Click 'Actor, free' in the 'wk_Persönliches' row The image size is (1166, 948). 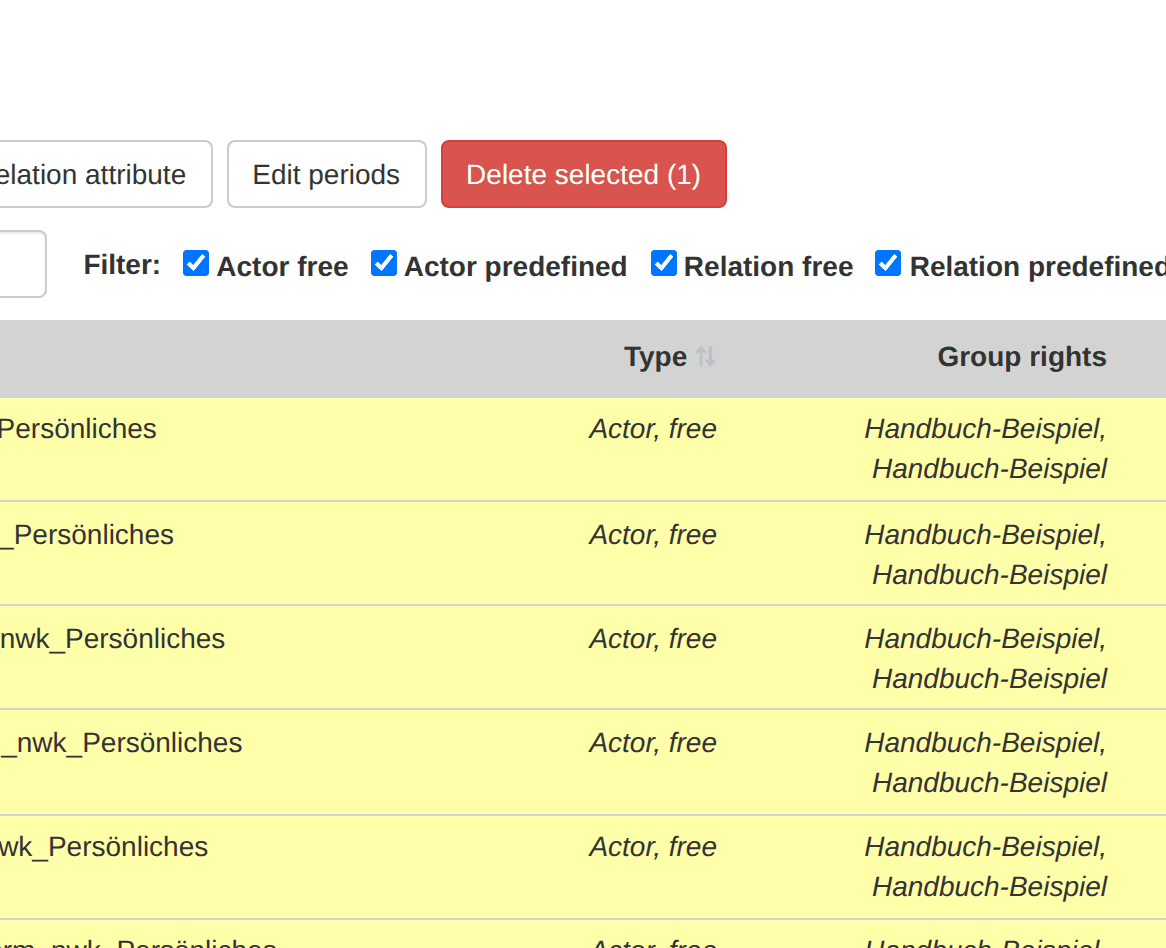[x=653, y=847]
